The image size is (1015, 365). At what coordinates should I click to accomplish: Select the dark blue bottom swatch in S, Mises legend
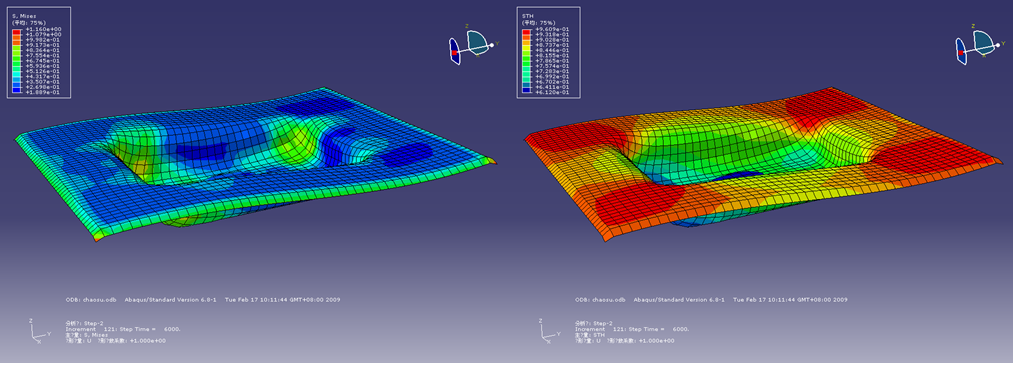pyautogui.click(x=17, y=90)
